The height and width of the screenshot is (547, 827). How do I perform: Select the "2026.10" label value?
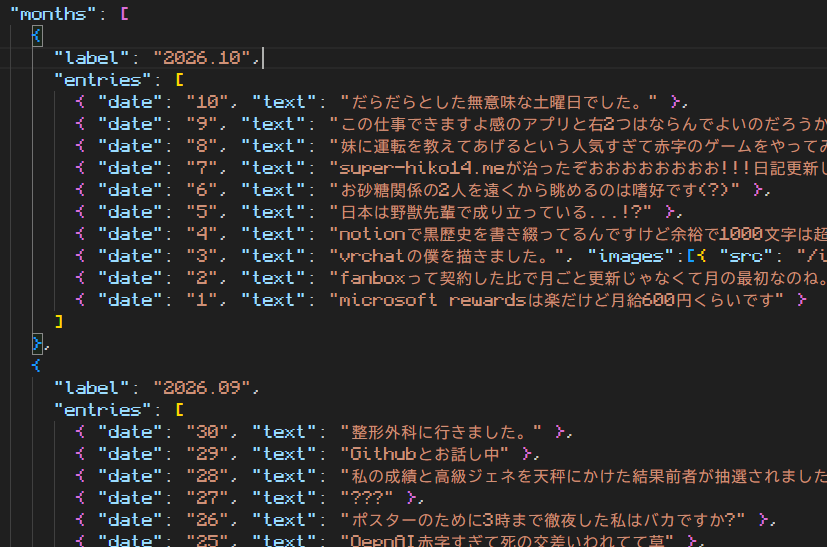click(201, 57)
